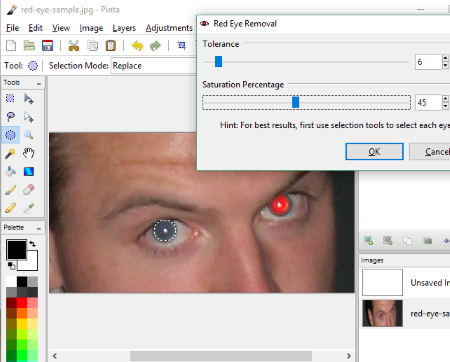Screen dimensions: 450x362
Task: Collapse the Tools panel
Action: 39,83
